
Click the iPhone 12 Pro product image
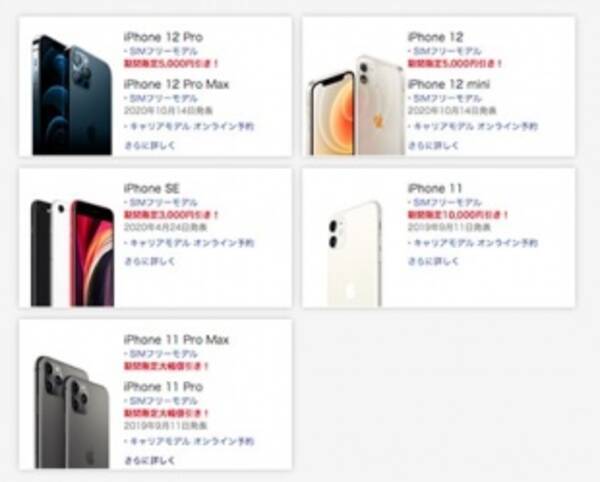72,95
